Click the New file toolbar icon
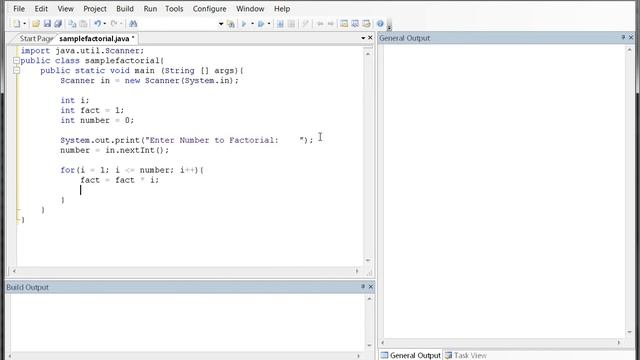 [x=16, y=24]
